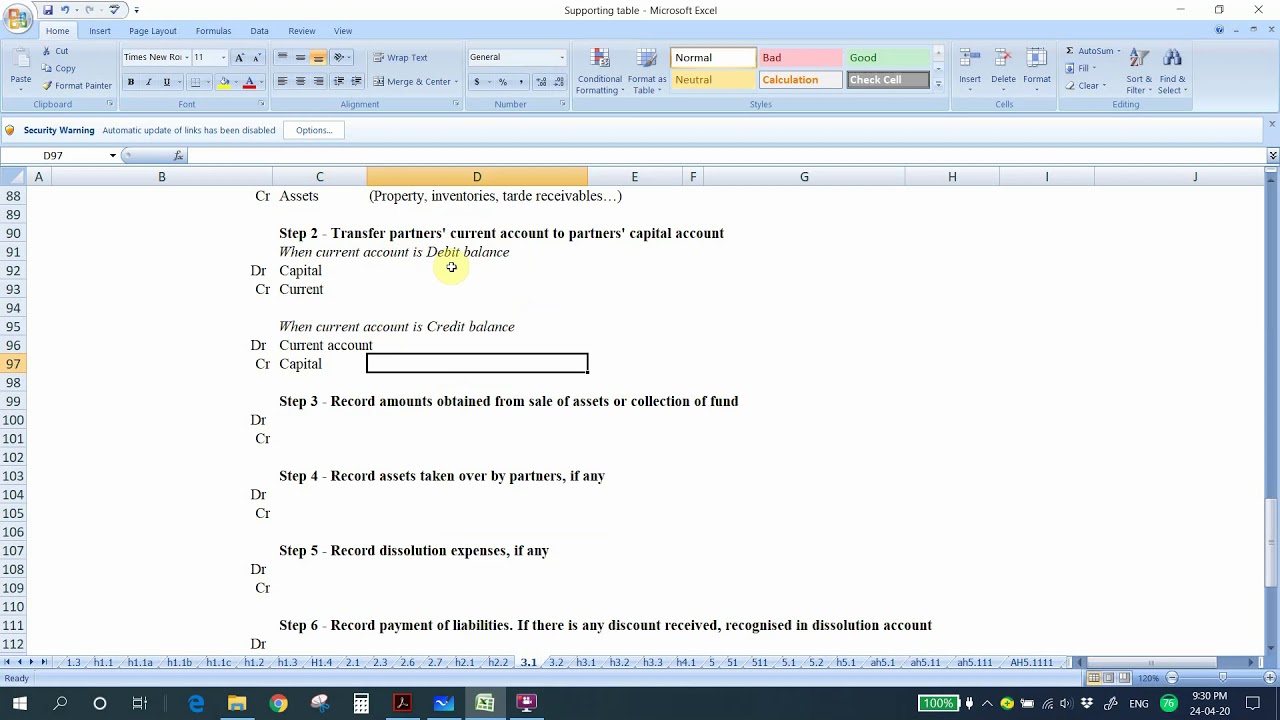Screen dimensions: 1280x720
Task: Click the Decrease Indent icon
Action: [339, 82]
